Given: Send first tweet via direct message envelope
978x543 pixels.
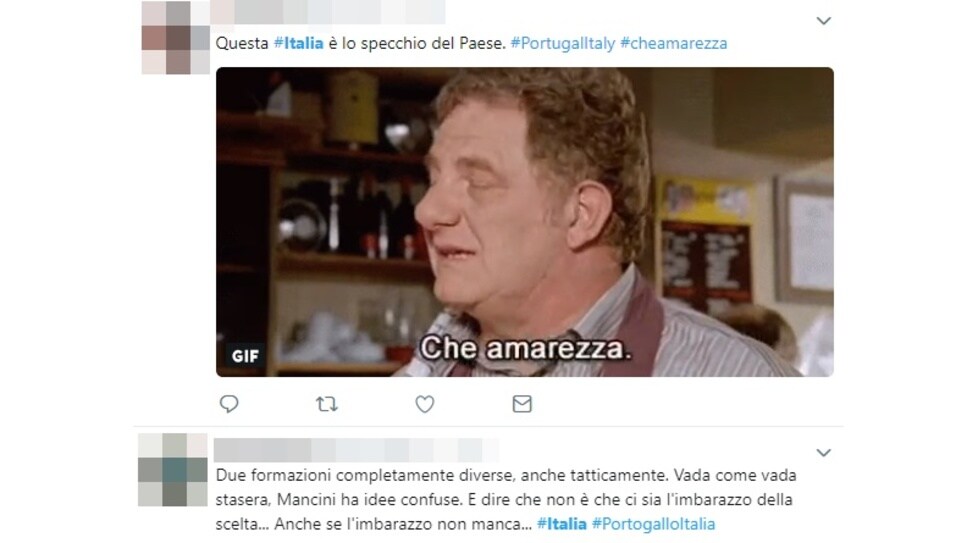Looking at the screenshot, I should (522, 404).
